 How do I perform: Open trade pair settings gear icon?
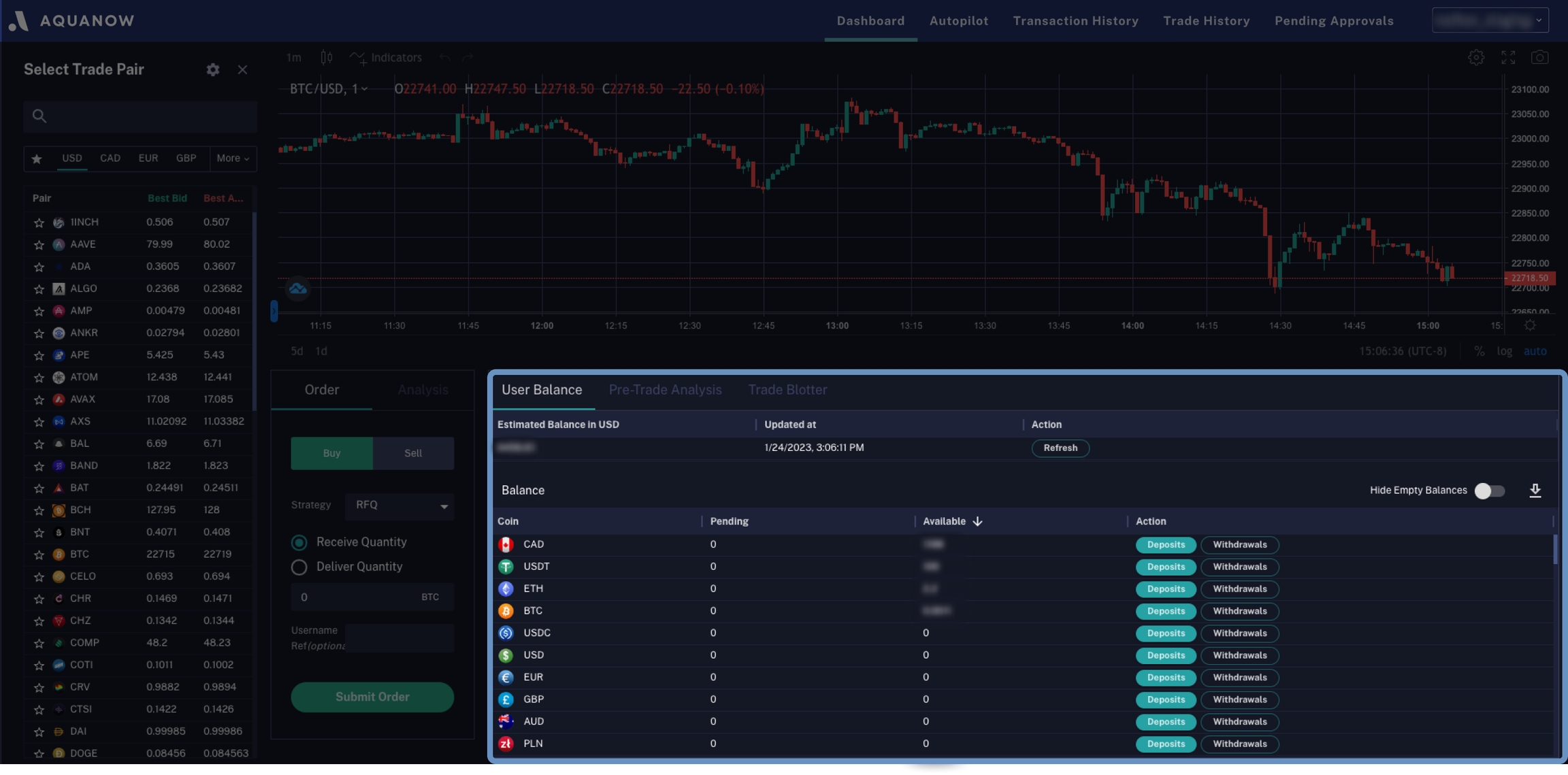click(213, 69)
